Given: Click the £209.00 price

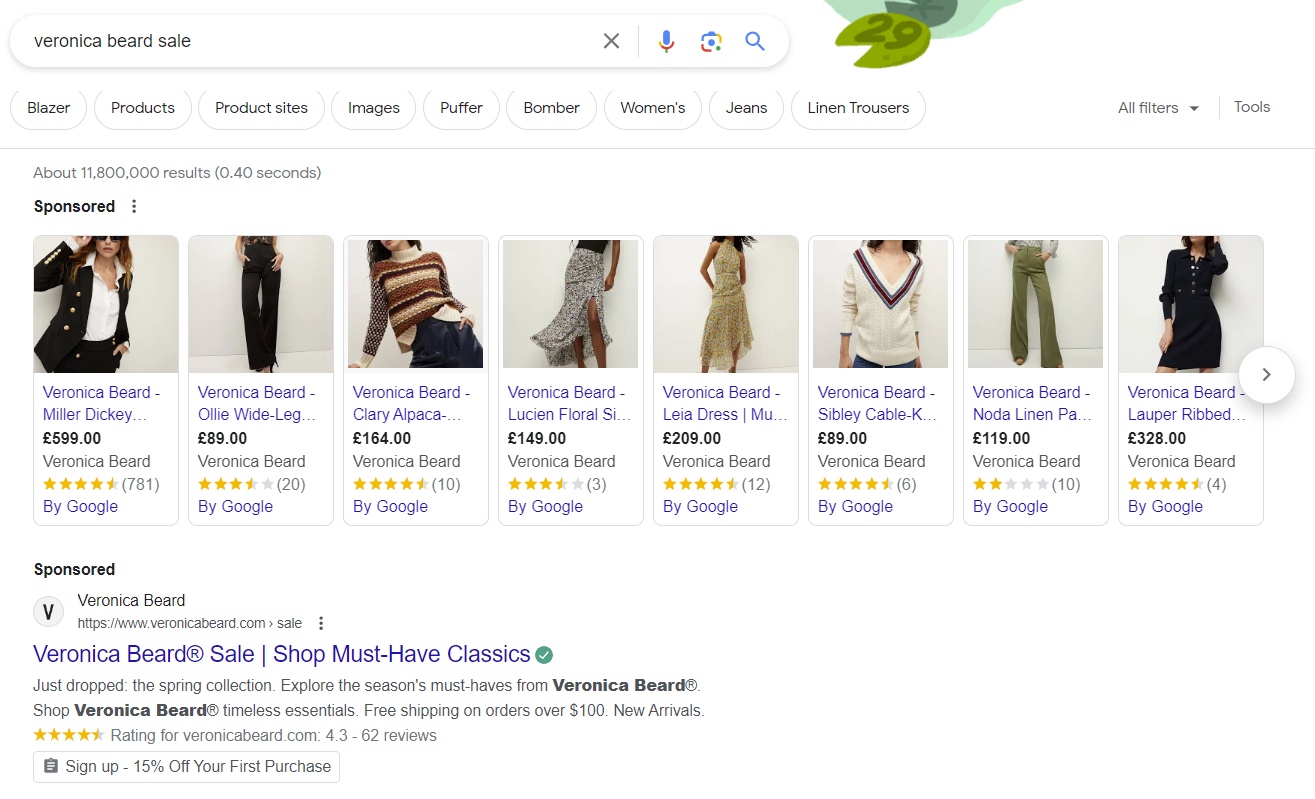Looking at the screenshot, I should [x=692, y=438].
